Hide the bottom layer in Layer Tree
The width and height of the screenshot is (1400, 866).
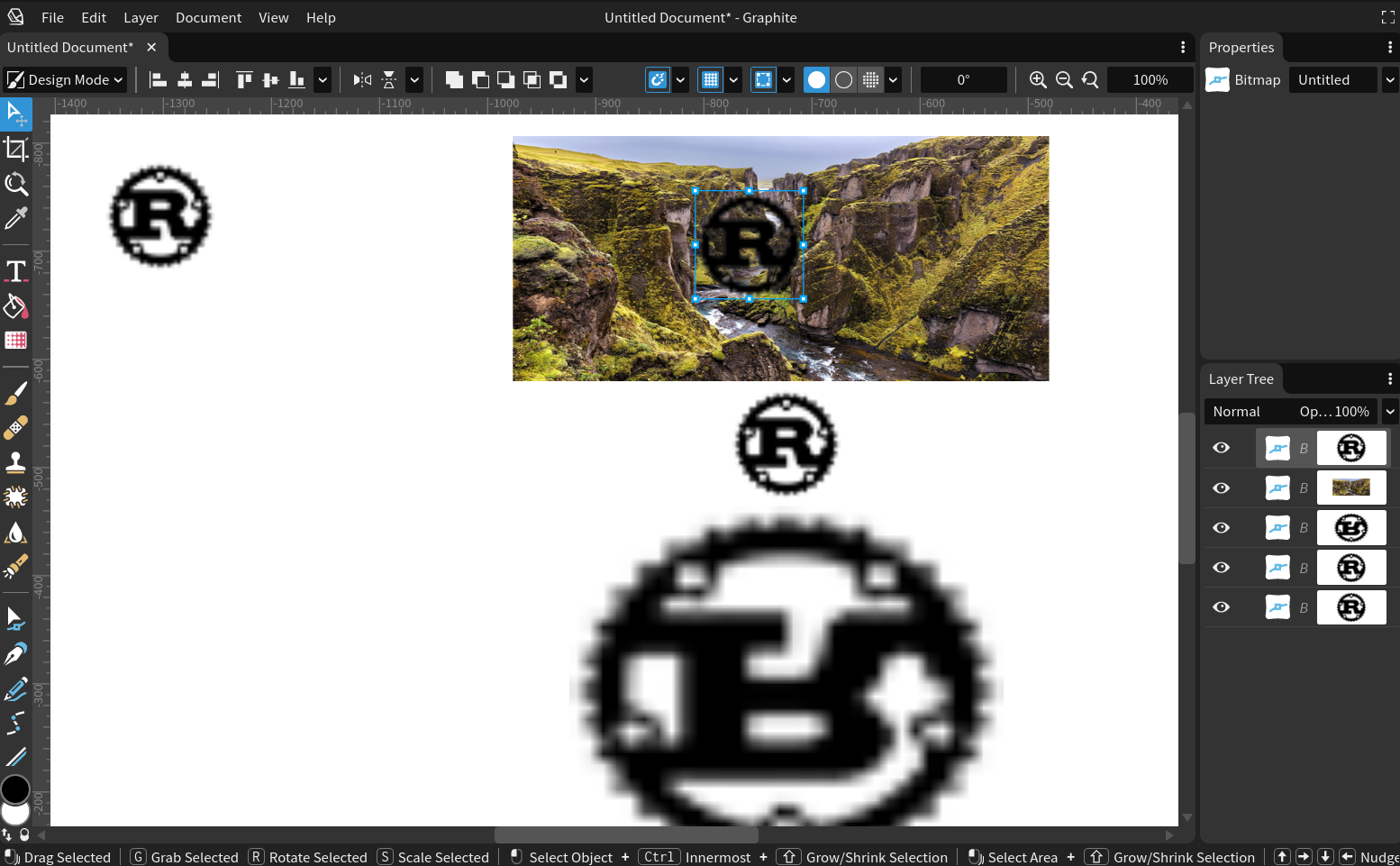[x=1222, y=606]
